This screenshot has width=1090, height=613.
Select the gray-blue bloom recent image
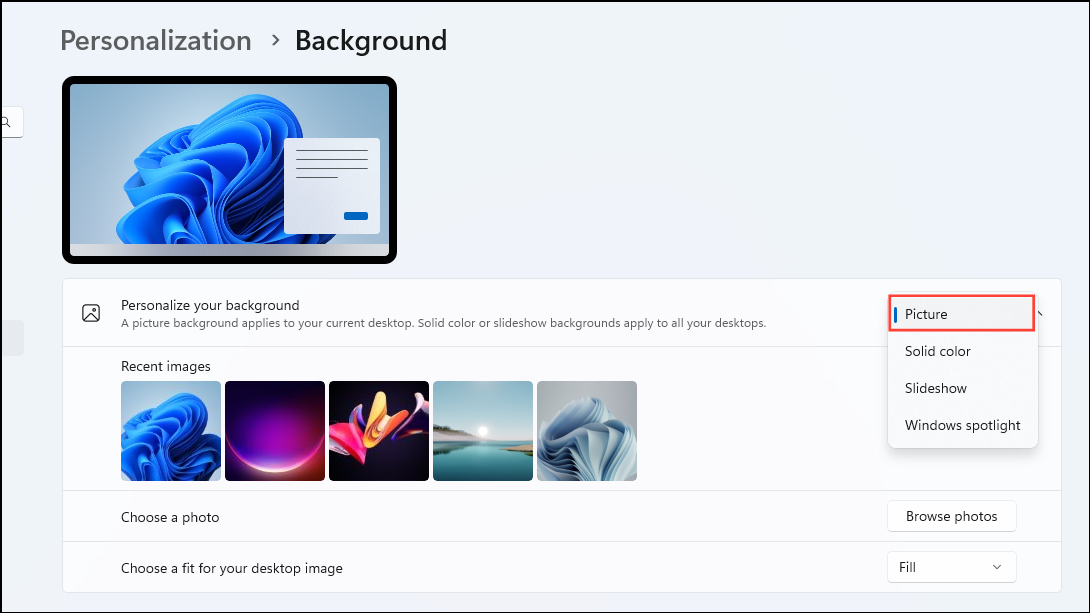[x=587, y=431]
